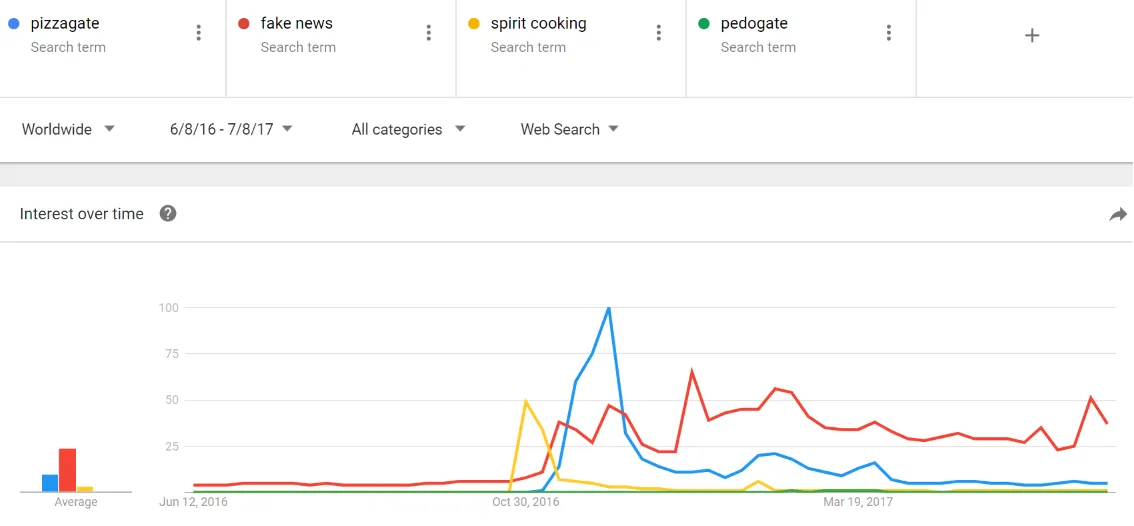This screenshot has width=1134, height=526.
Task: Open the 6/8/16 - 7/8/17 date range dropdown
Action: [x=231, y=130]
